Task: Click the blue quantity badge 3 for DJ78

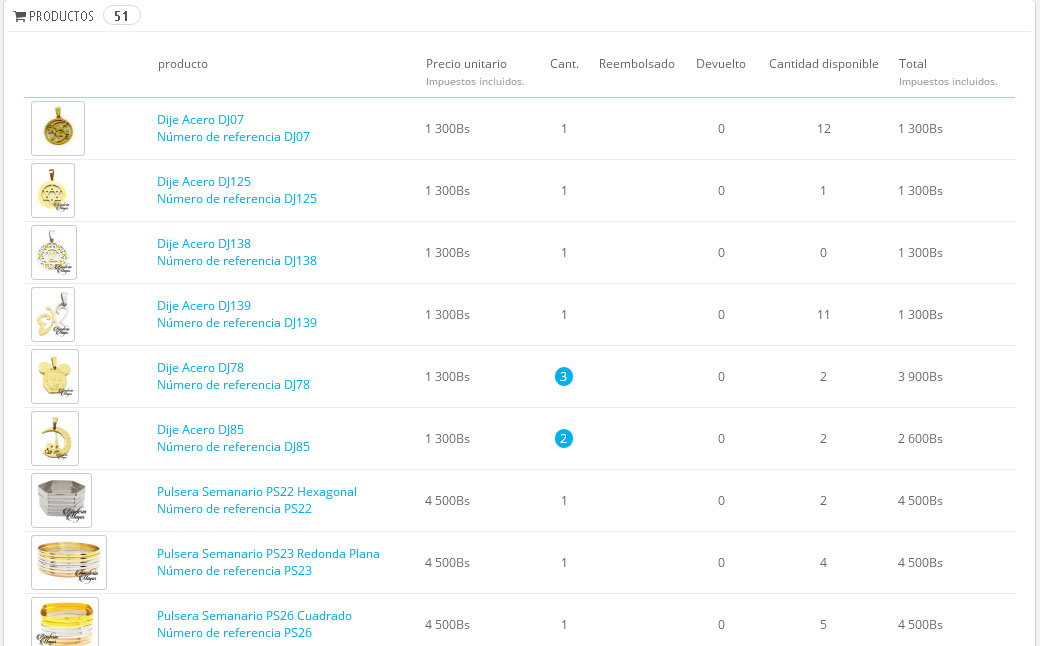Action: 564,377
